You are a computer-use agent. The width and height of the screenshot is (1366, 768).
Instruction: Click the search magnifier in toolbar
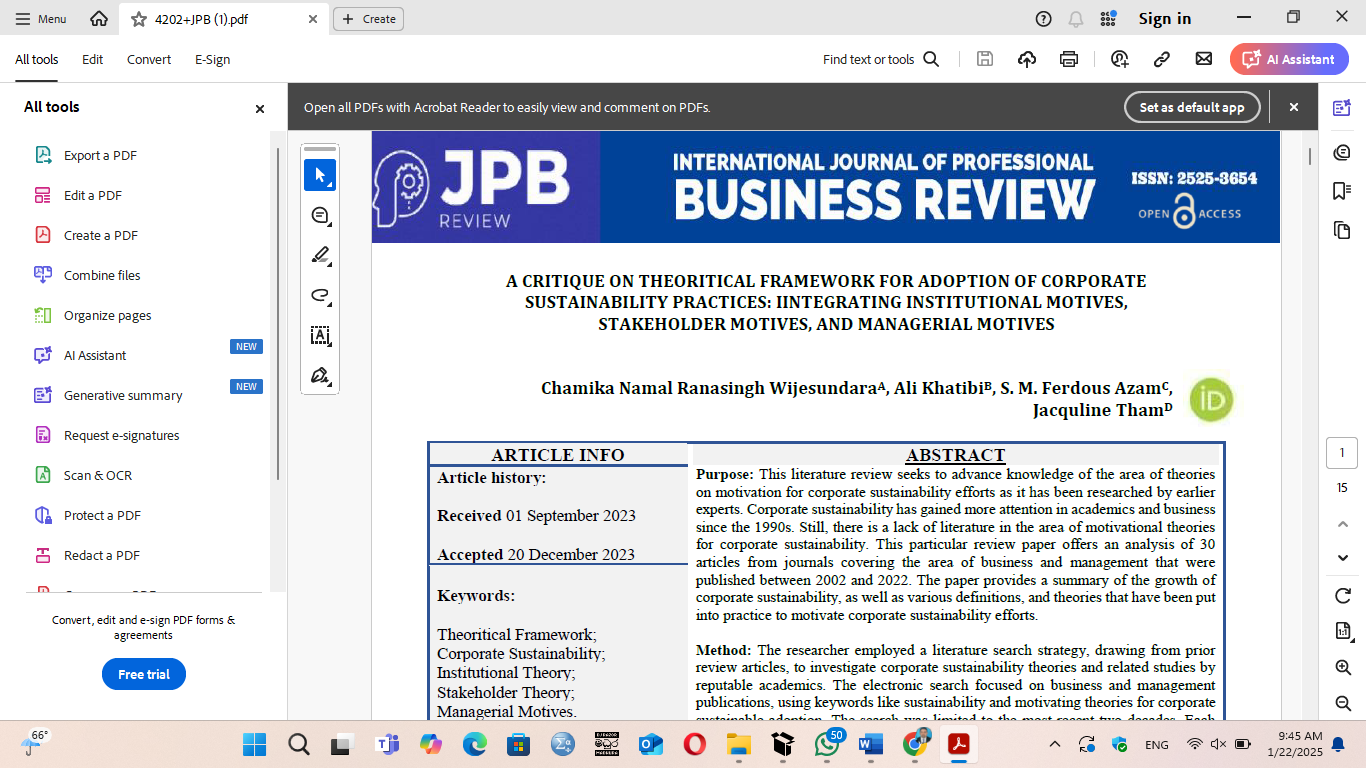[931, 59]
